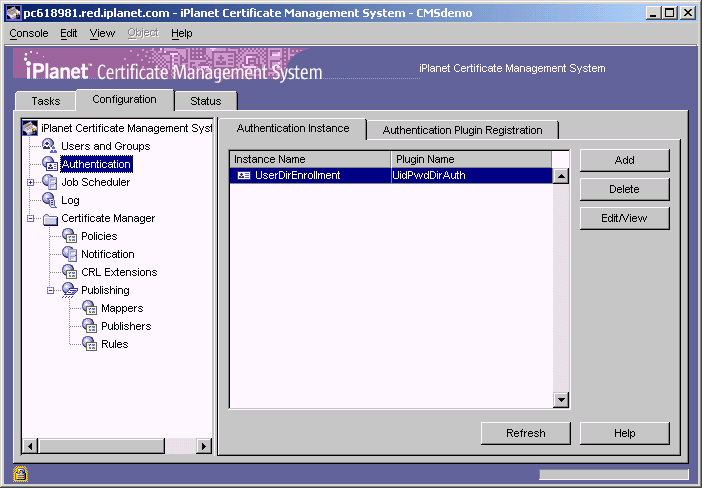Select Notification tree label

tap(108, 254)
